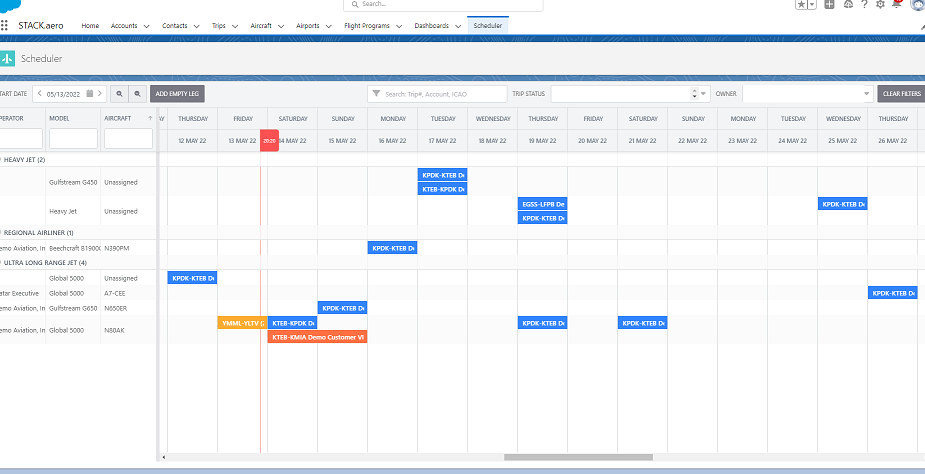Open the setup gear menu

880,5
